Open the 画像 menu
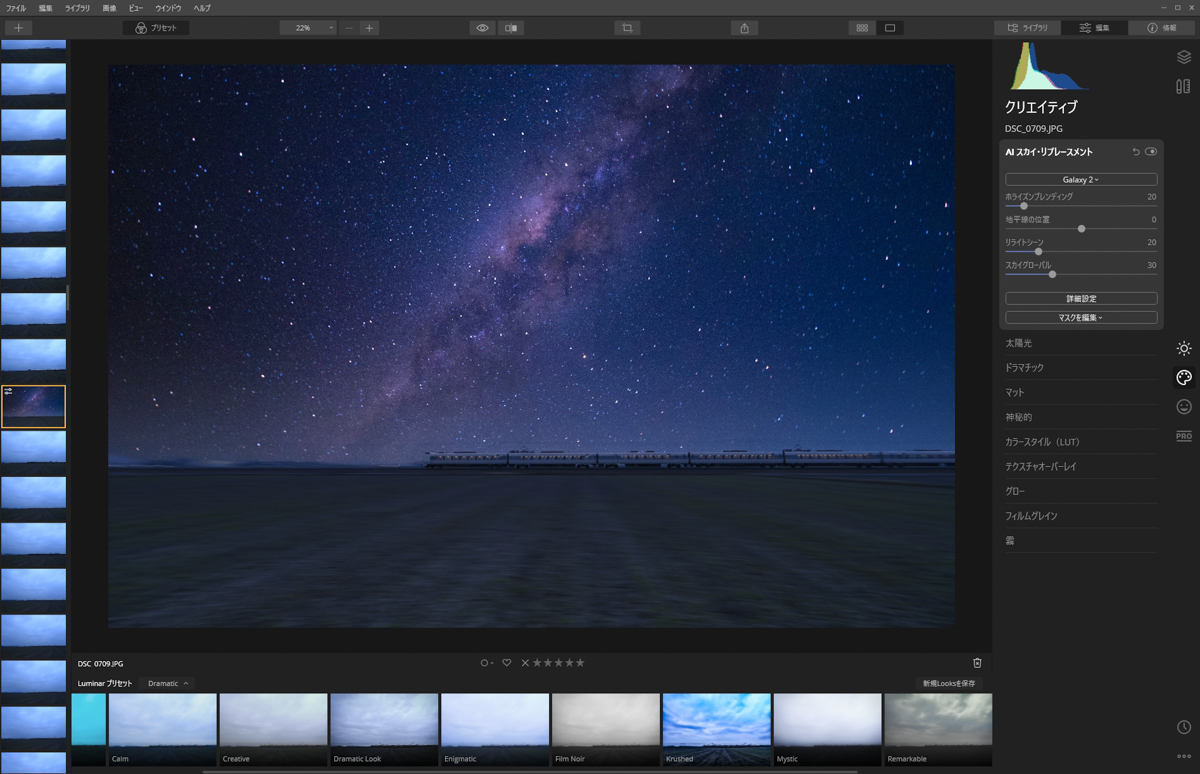 point(109,8)
